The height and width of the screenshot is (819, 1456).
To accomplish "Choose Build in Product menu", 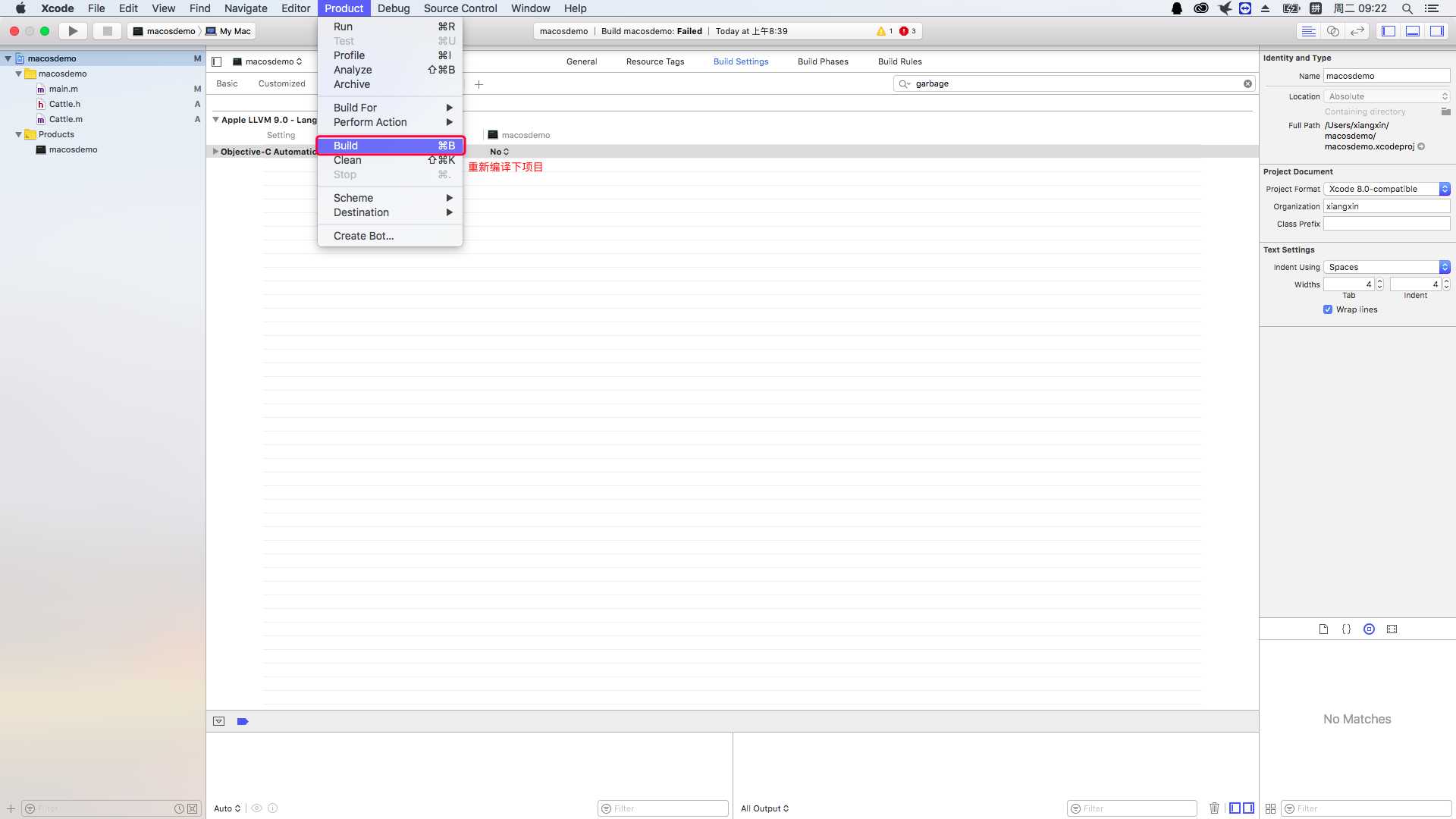I will 390,146.
